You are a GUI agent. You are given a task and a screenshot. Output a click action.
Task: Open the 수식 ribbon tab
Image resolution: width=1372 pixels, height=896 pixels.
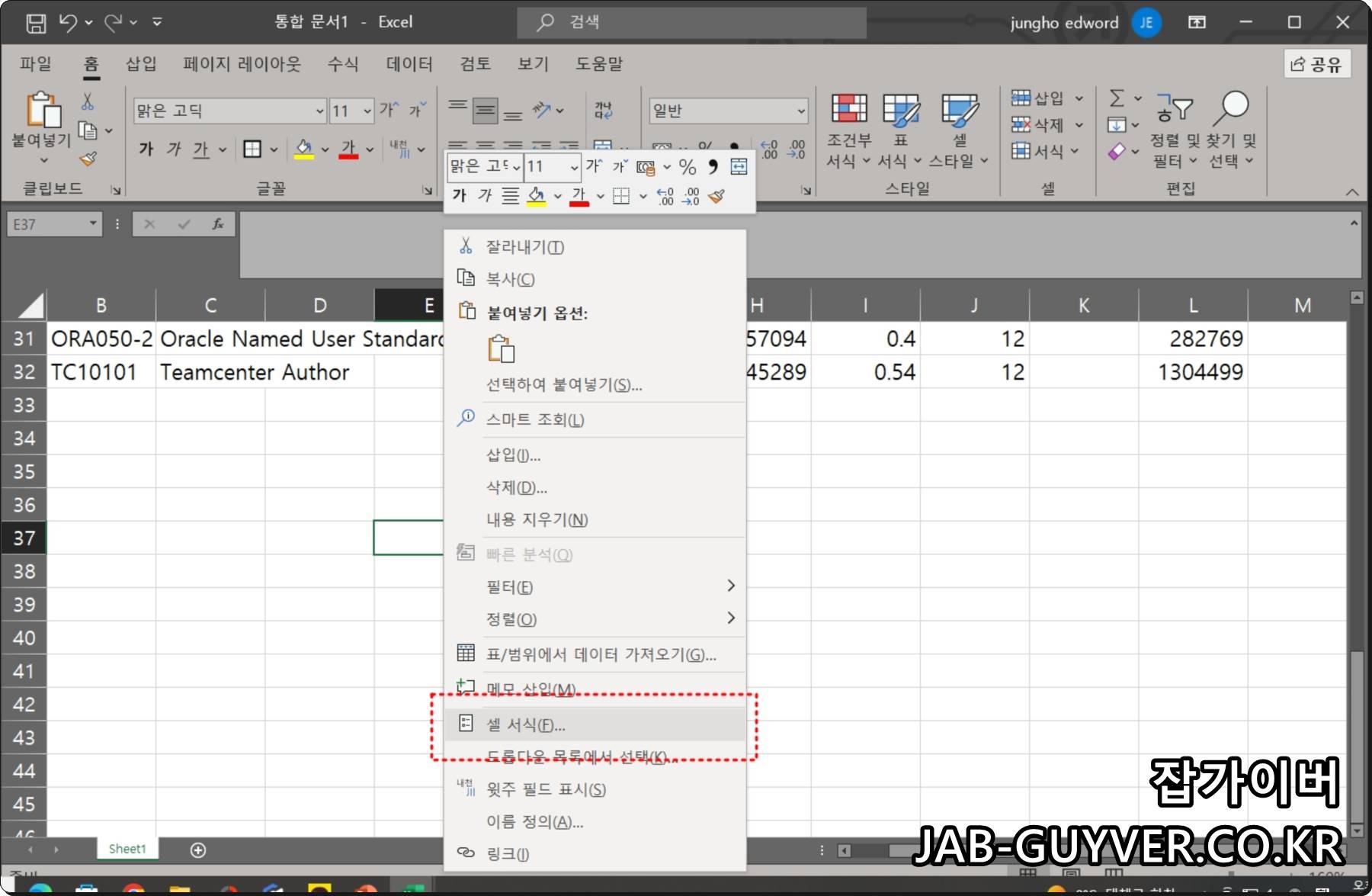343,64
